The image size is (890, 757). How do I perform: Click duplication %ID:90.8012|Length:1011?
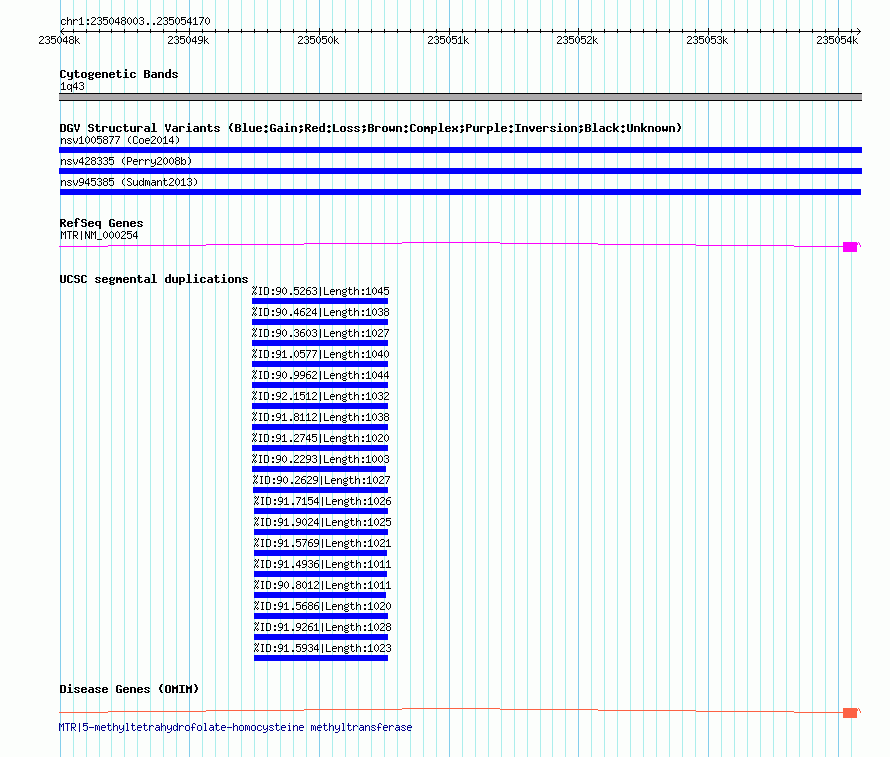coord(322,585)
